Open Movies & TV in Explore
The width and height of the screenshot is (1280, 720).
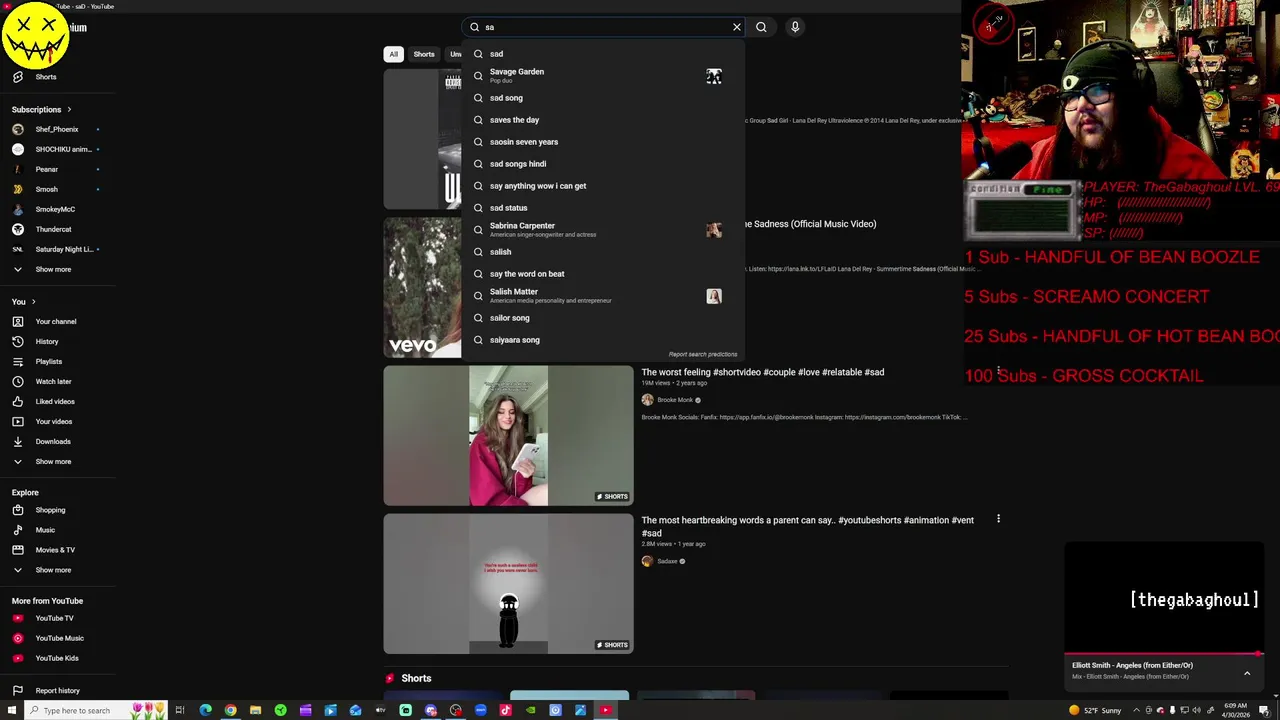[56, 550]
